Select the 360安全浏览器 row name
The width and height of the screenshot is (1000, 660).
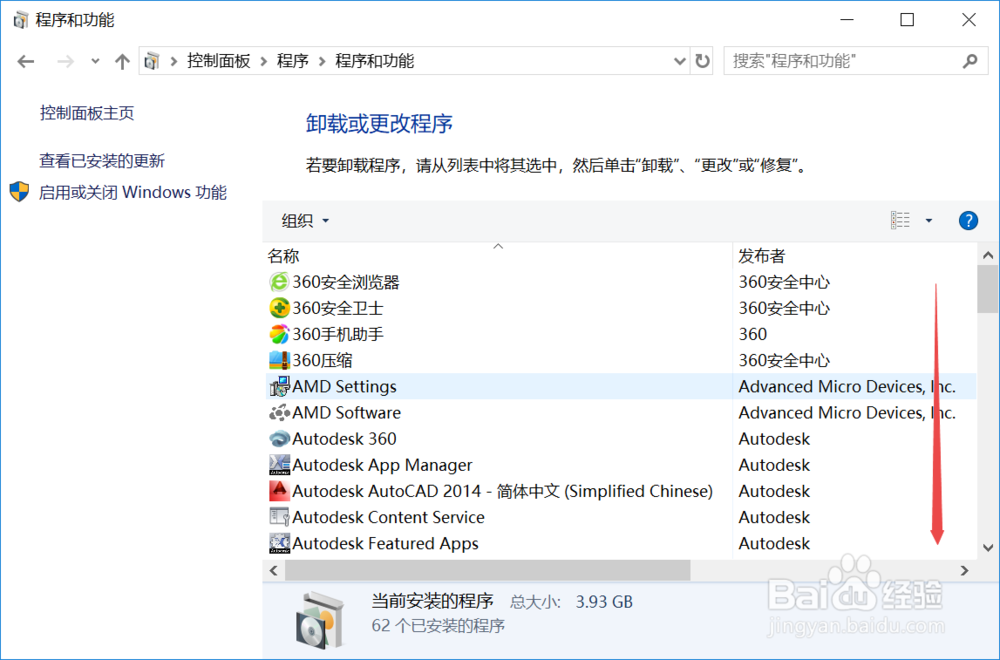(346, 282)
